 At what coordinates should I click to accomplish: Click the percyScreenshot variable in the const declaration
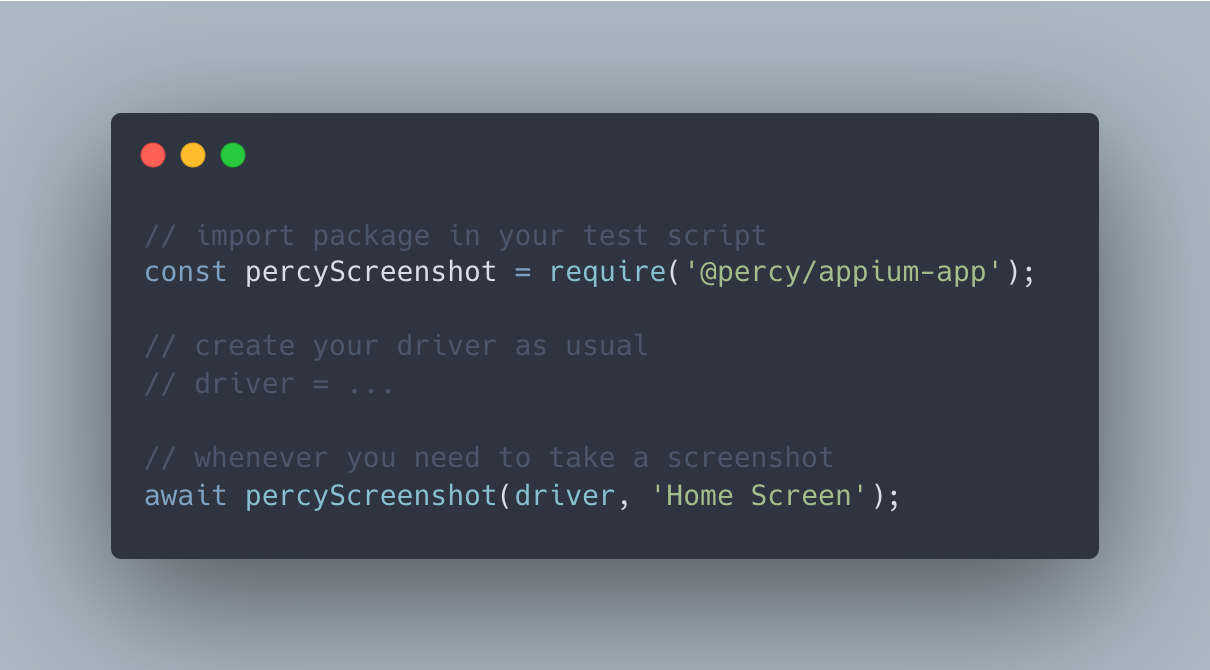tap(371, 272)
